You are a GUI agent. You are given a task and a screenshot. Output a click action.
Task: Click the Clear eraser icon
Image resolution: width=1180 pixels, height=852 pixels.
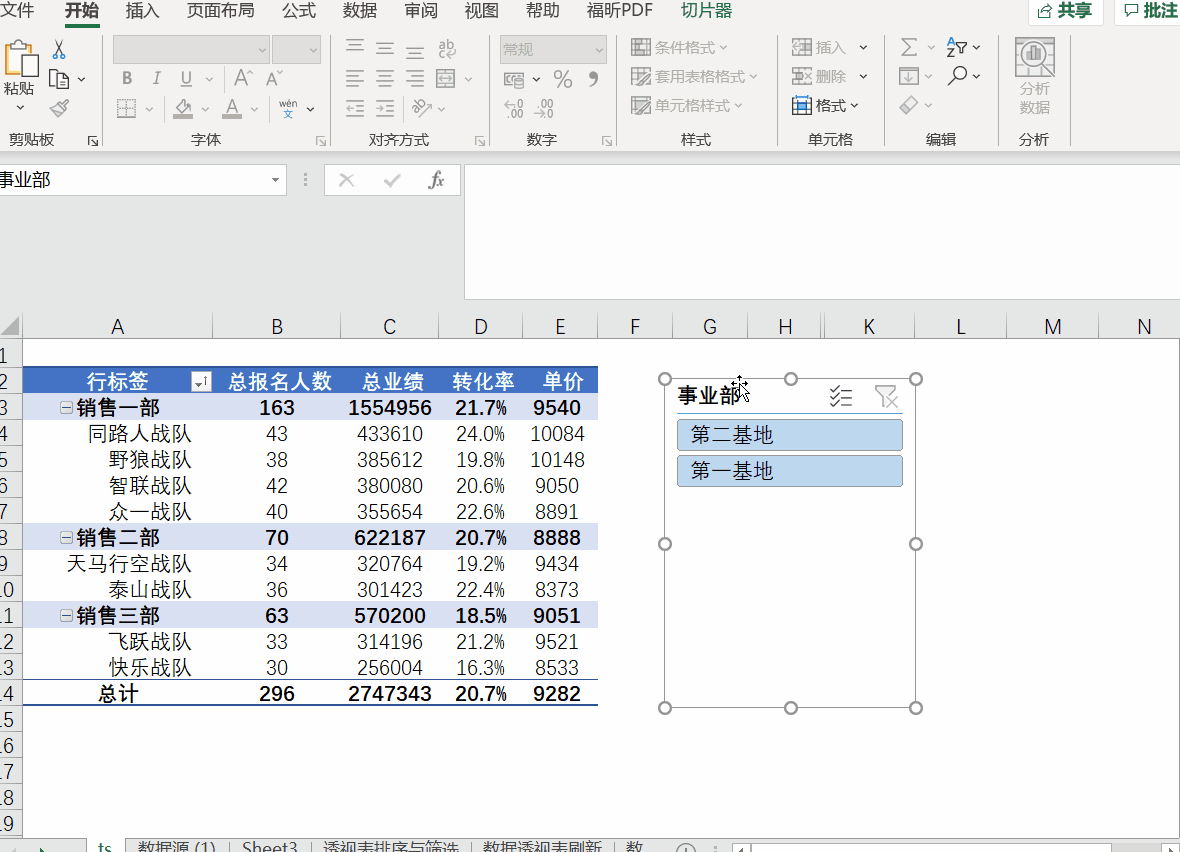coord(909,105)
